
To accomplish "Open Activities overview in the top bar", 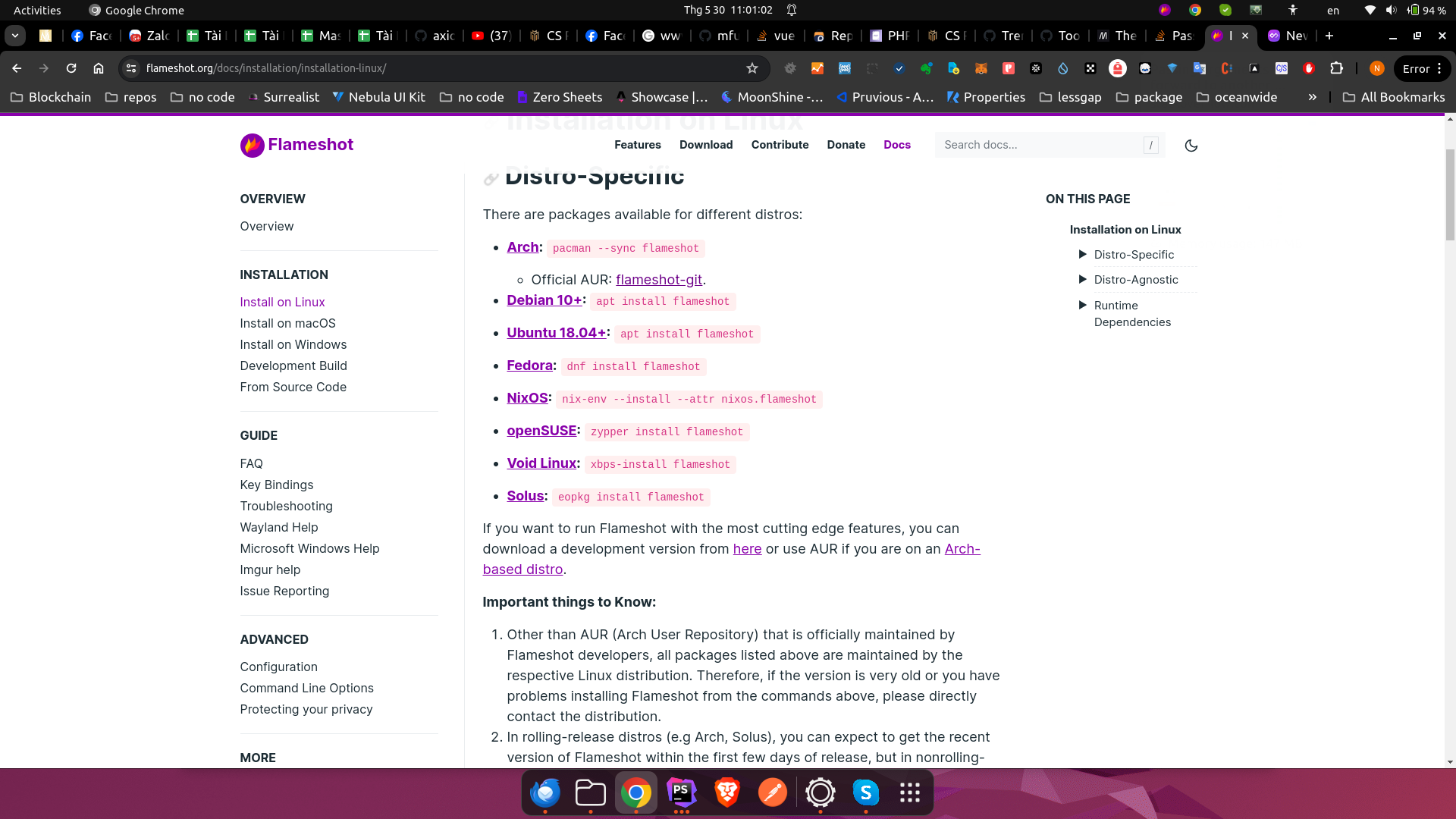I will [37, 10].
